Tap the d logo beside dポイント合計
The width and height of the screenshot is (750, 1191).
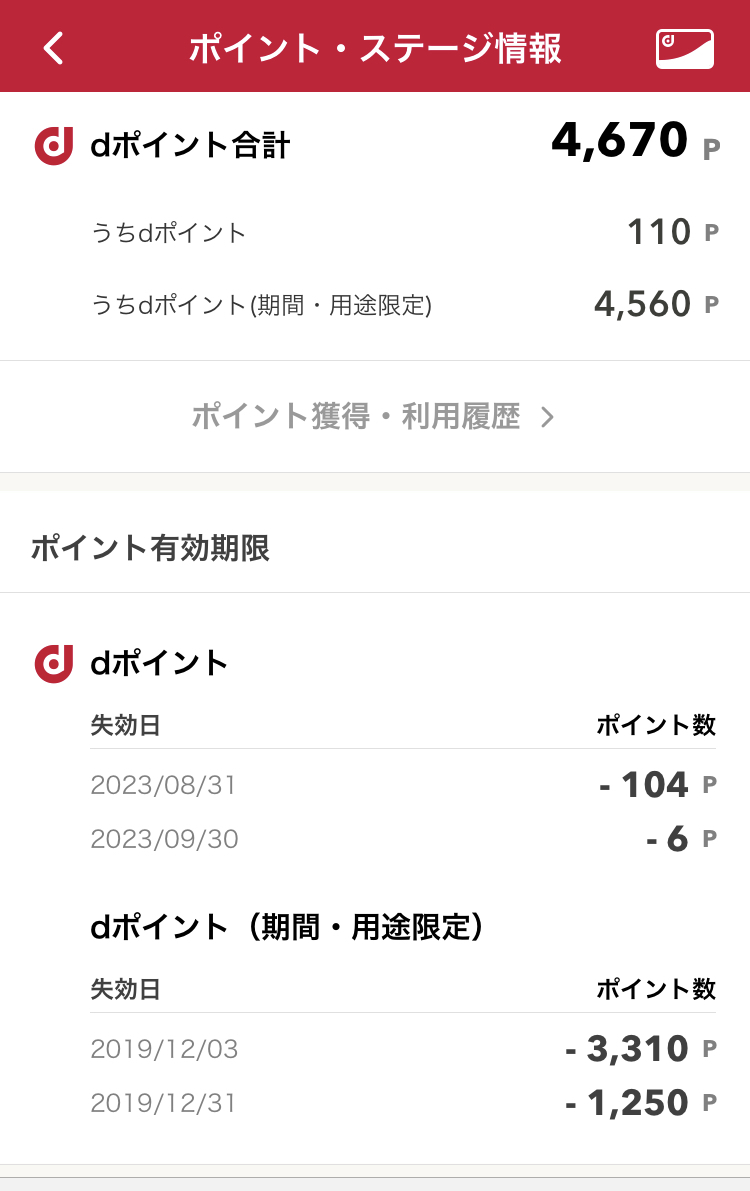(54, 146)
